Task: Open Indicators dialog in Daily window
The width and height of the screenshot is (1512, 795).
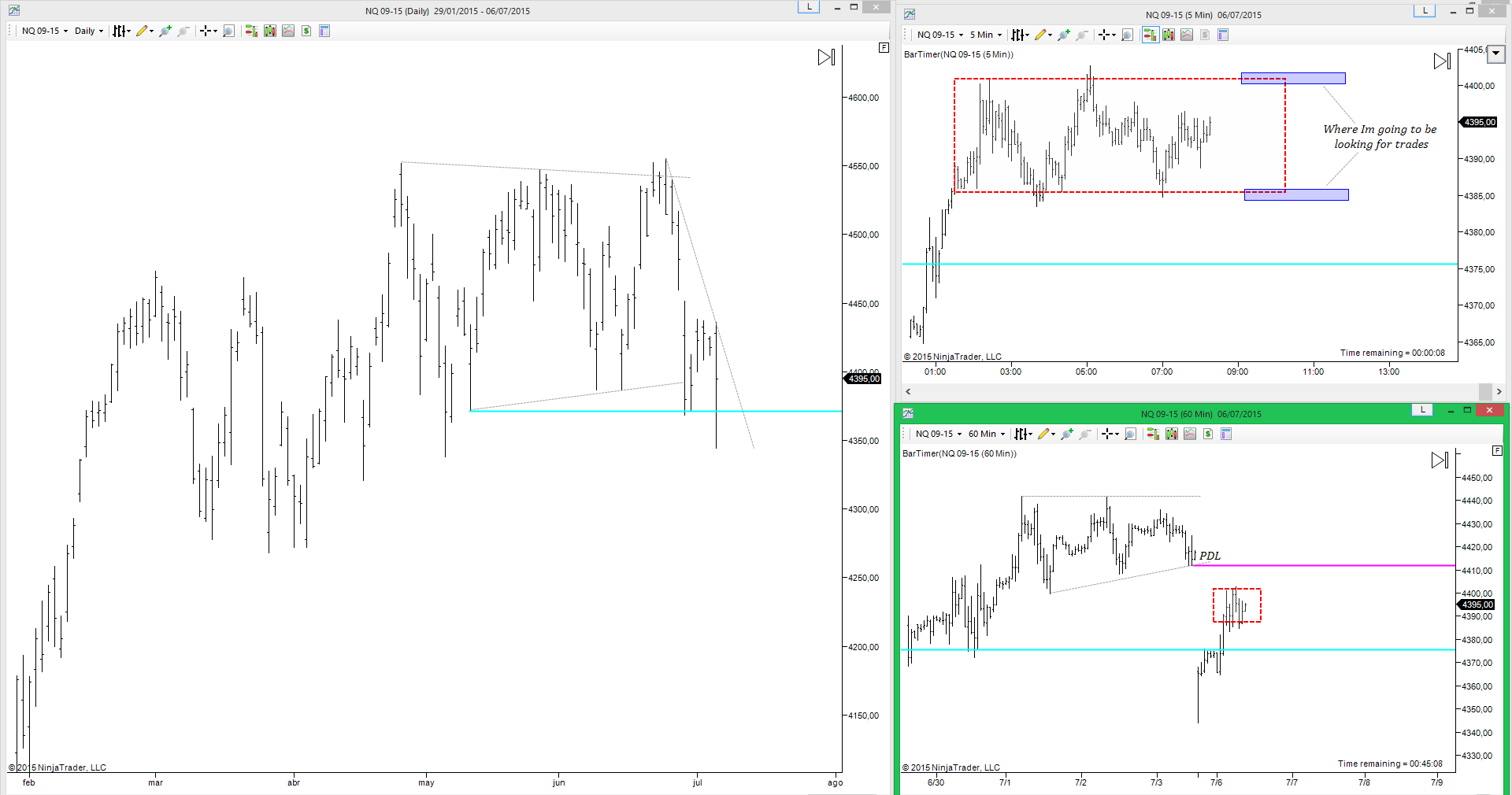Action: click(x=288, y=31)
